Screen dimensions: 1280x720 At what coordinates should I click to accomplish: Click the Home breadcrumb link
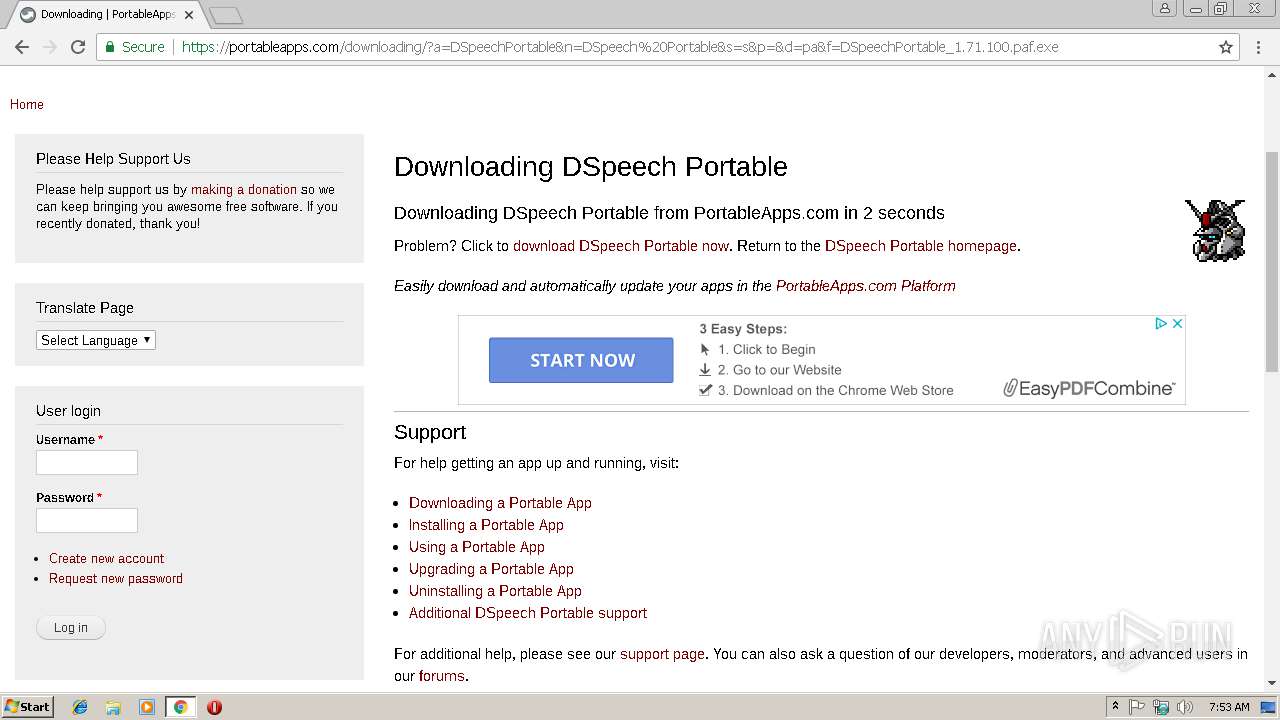pyautogui.click(x=27, y=104)
